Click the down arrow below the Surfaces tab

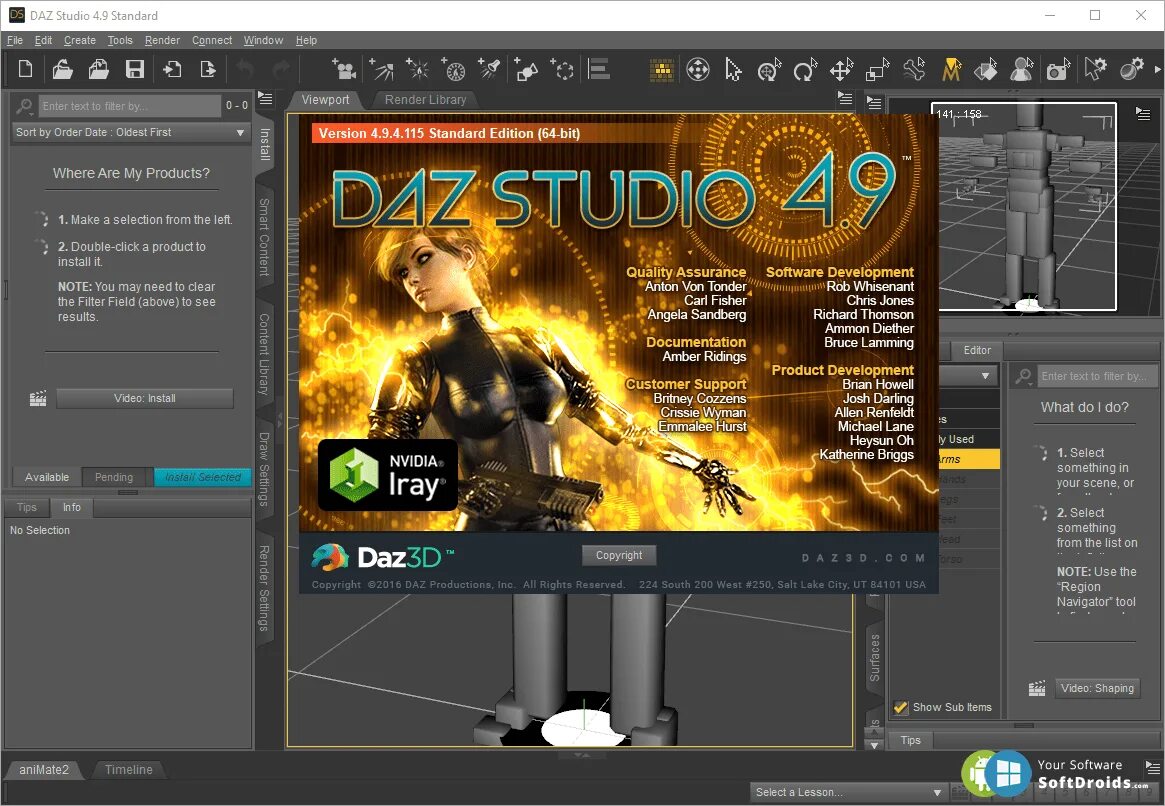click(x=874, y=744)
